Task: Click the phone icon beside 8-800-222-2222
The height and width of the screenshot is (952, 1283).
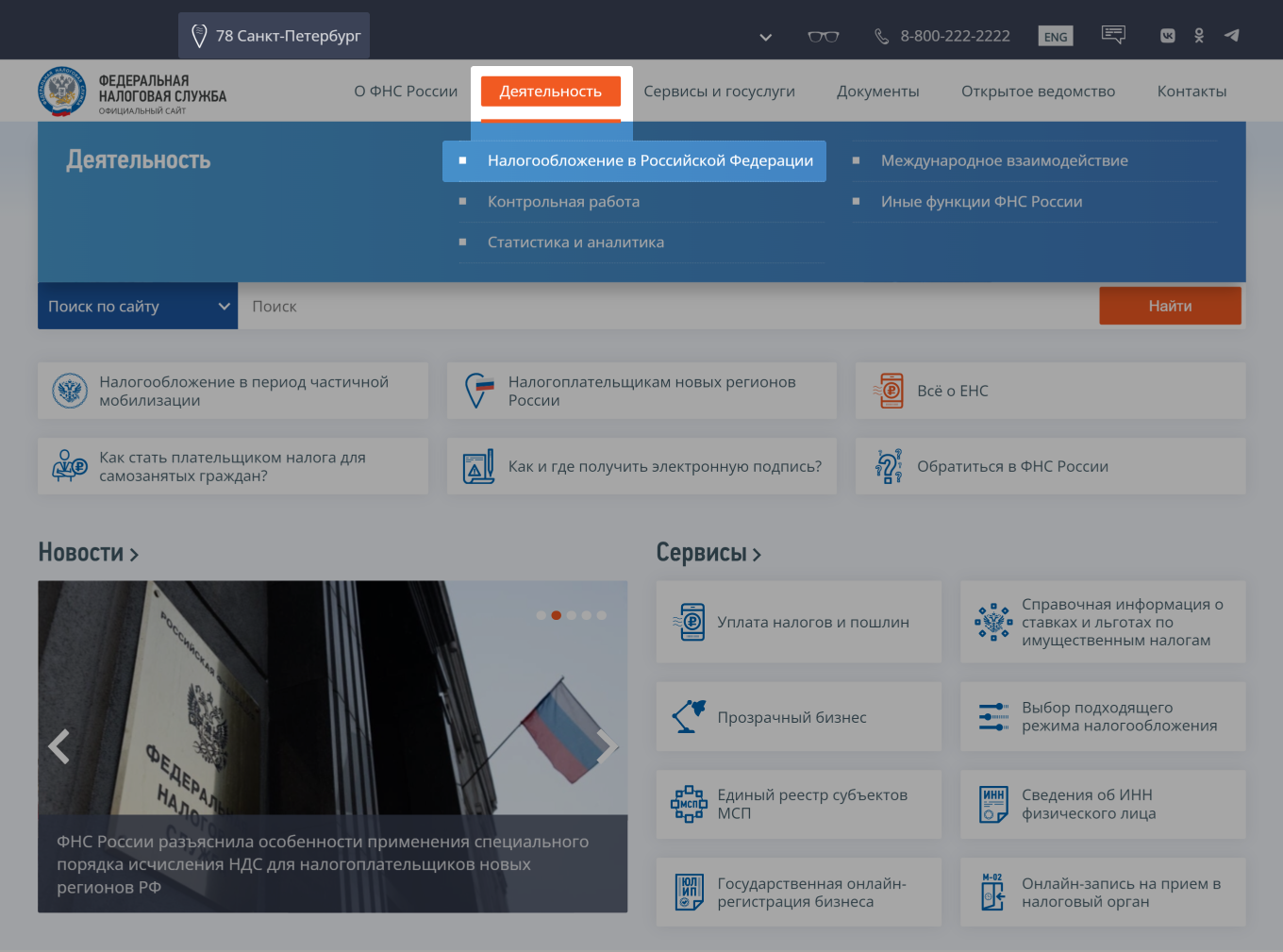Action: click(881, 36)
